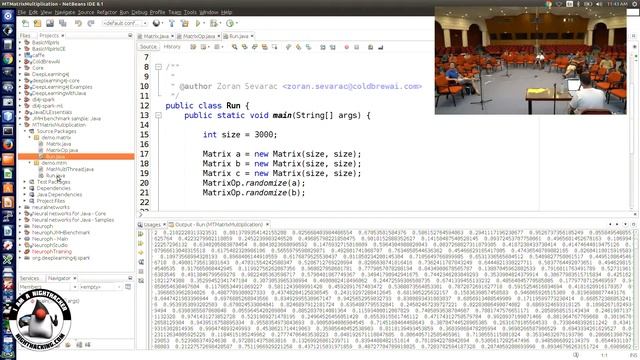Viewport: 640px width, 360px height.
Task: Open Firefox from the Ubuntu launcher
Action: 8,145
